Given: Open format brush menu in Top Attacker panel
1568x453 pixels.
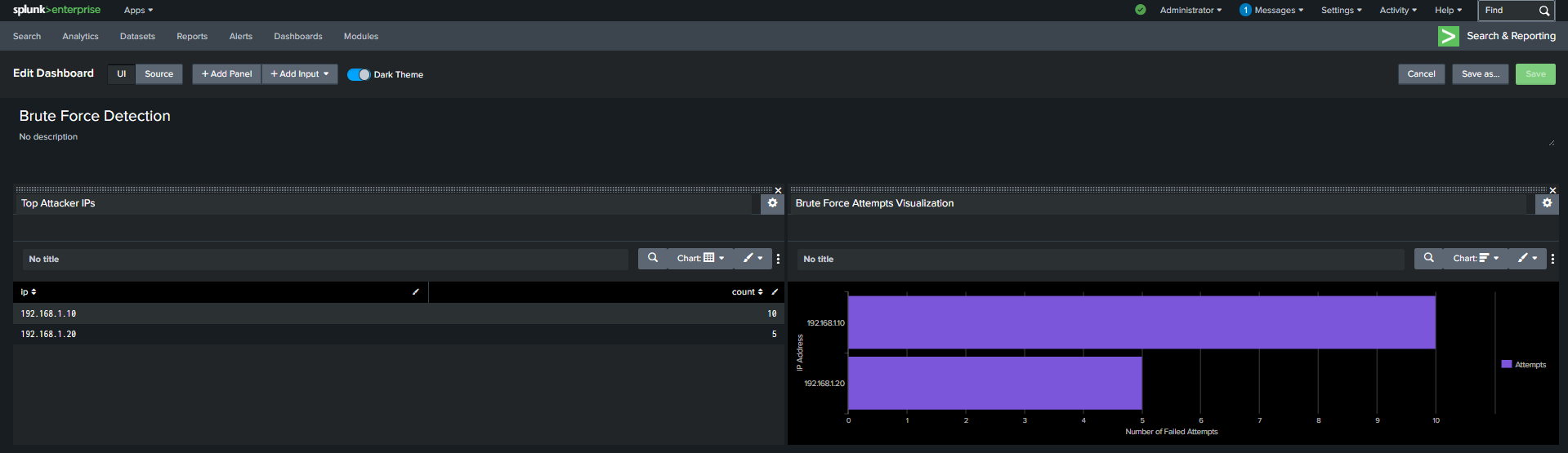Looking at the screenshot, I should pos(753,258).
